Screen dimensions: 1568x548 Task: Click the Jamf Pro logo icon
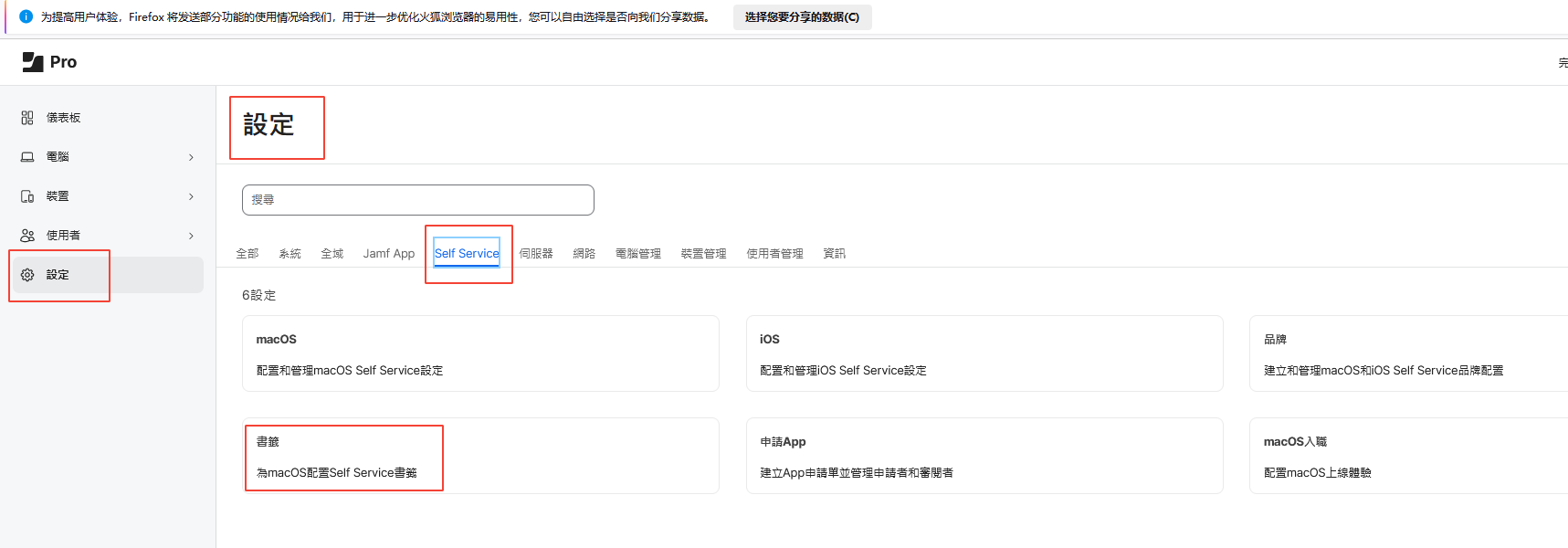33,62
